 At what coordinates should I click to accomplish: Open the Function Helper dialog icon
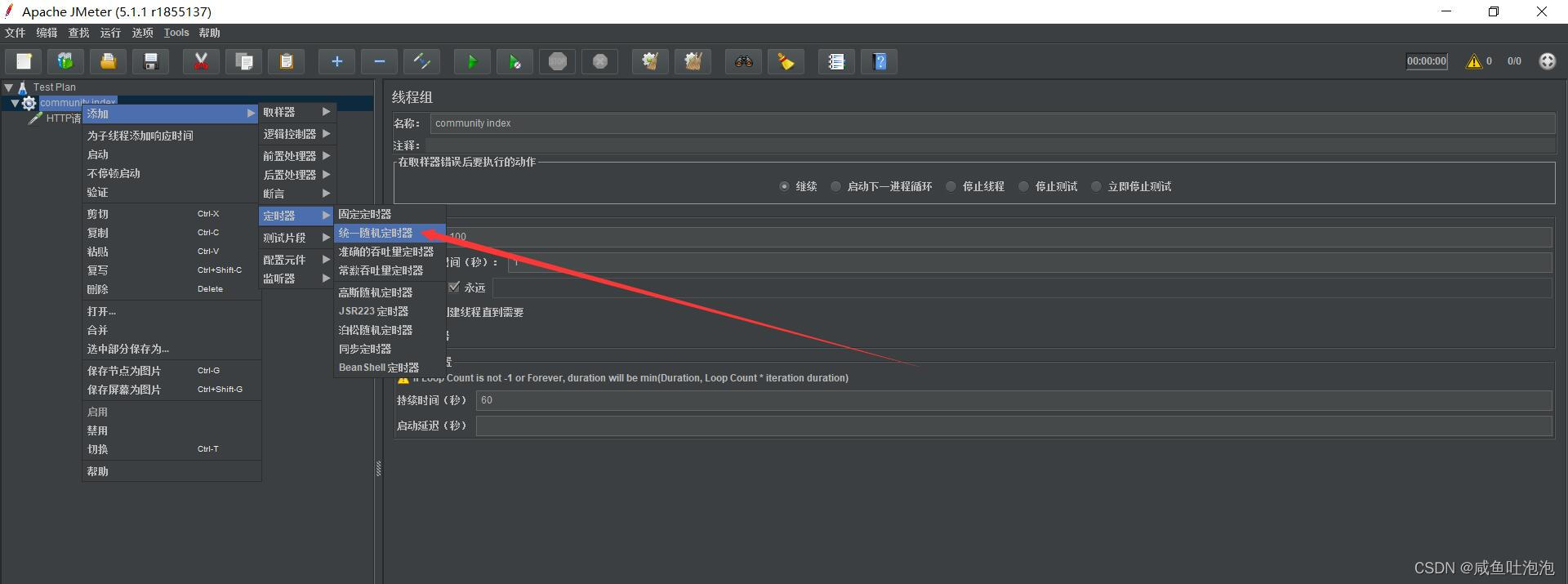pyautogui.click(x=836, y=61)
